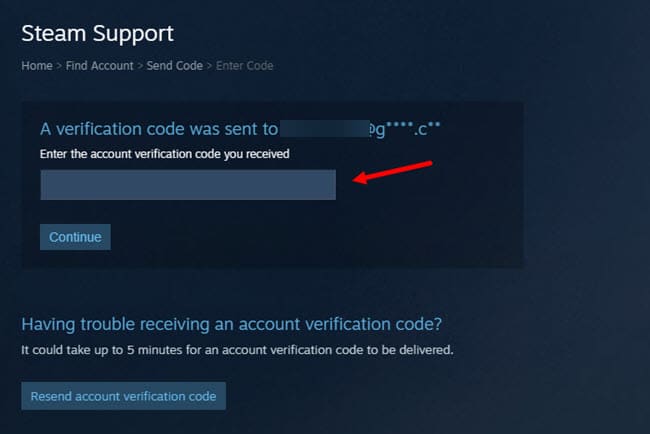Image resolution: width=650 pixels, height=434 pixels.
Task: Click the separator arrow after Find Account
Action: pyautogui.click(x=140, y=66)
